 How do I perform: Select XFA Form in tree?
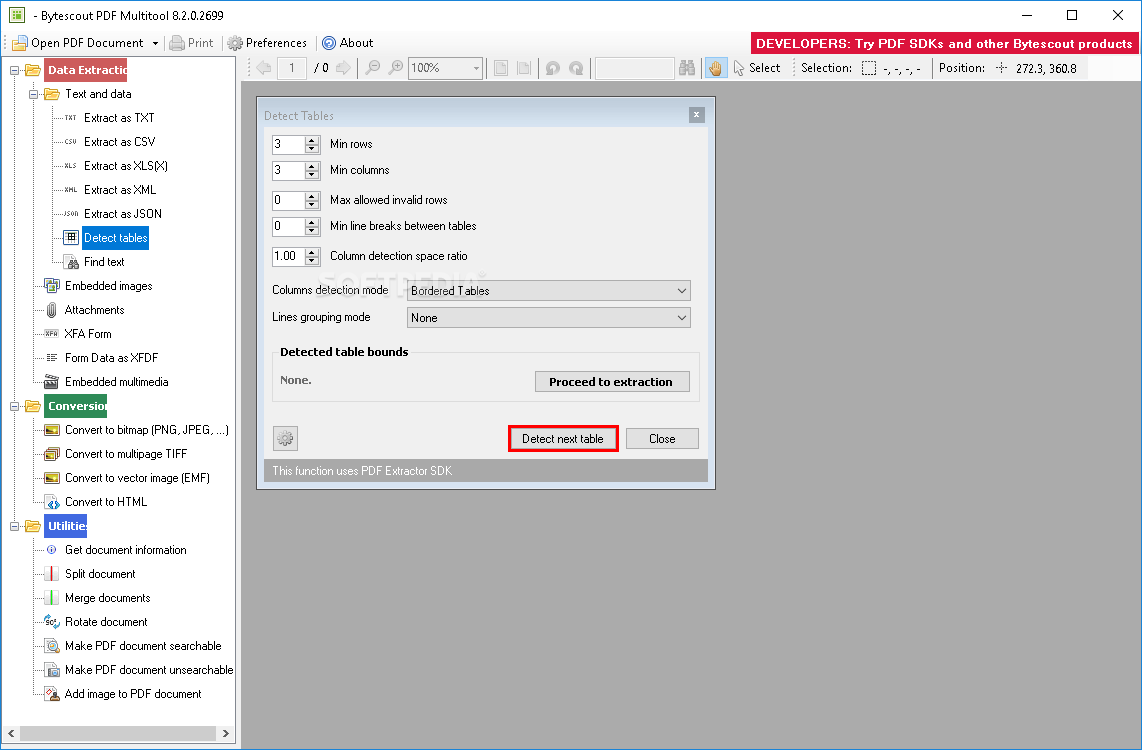87,334
